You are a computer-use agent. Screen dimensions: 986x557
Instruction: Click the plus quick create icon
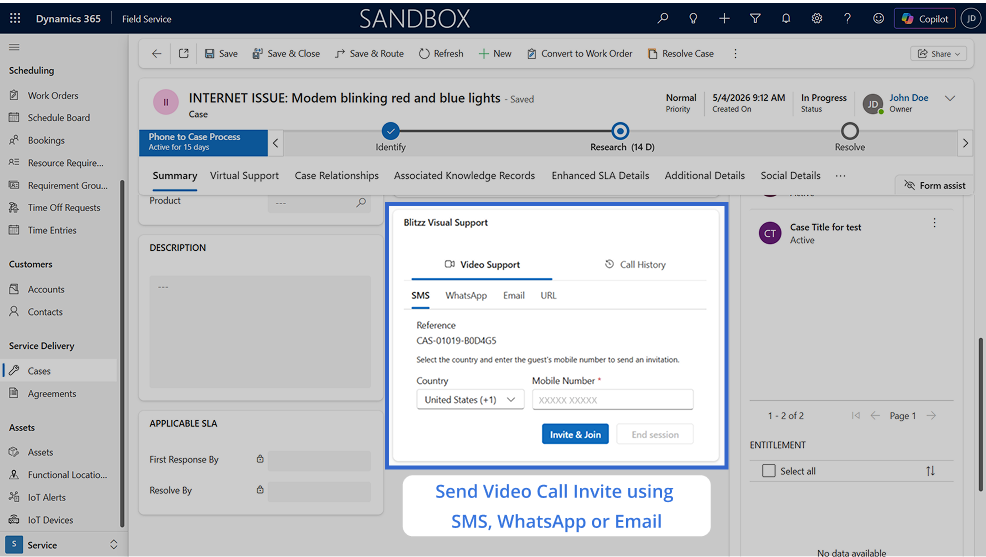724,18
